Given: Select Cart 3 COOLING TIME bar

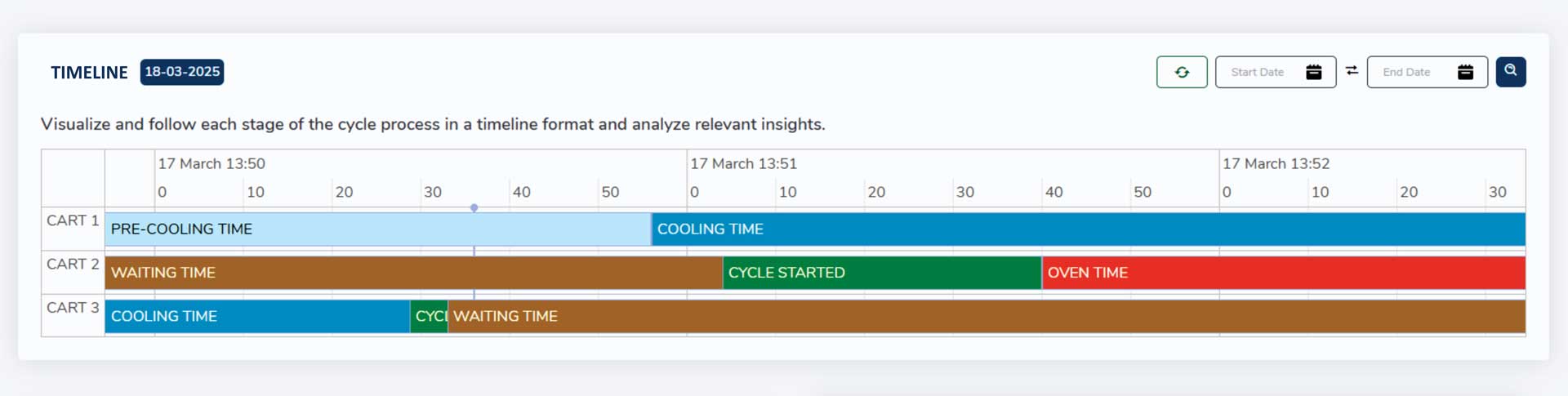Looking at the screenshot, I should tap(257, 316).
